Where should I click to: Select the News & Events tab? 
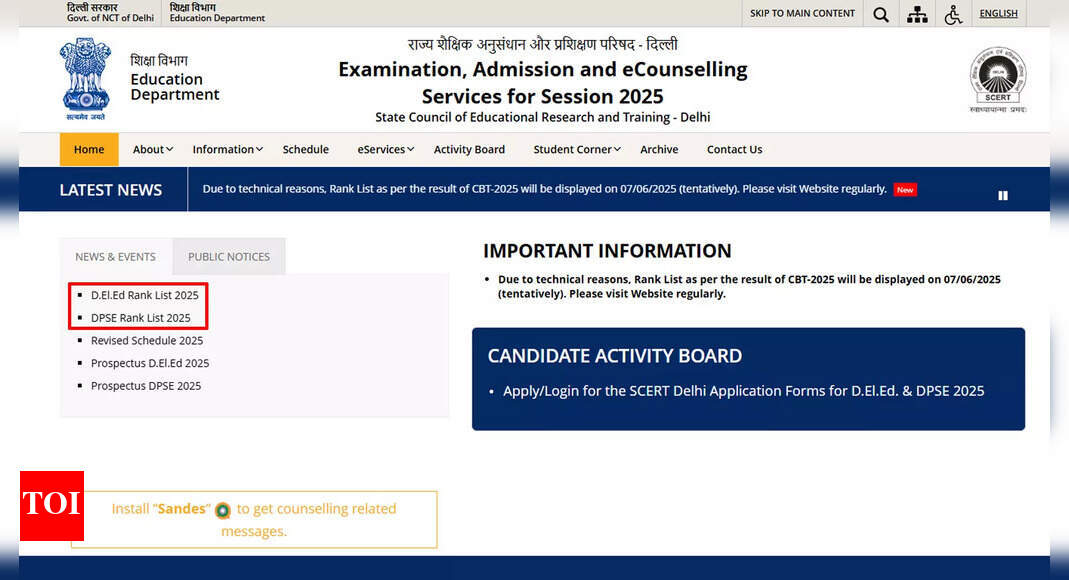coord(115,256)
